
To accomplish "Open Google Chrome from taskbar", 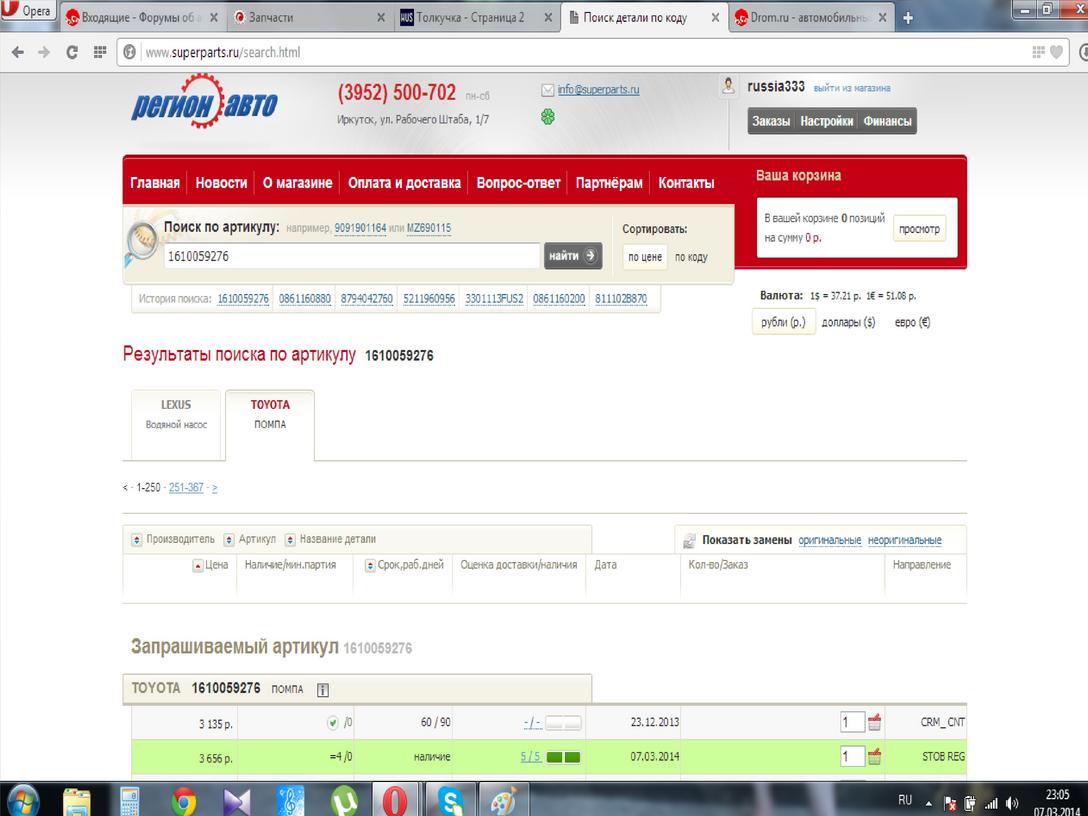I will [183, 801].
